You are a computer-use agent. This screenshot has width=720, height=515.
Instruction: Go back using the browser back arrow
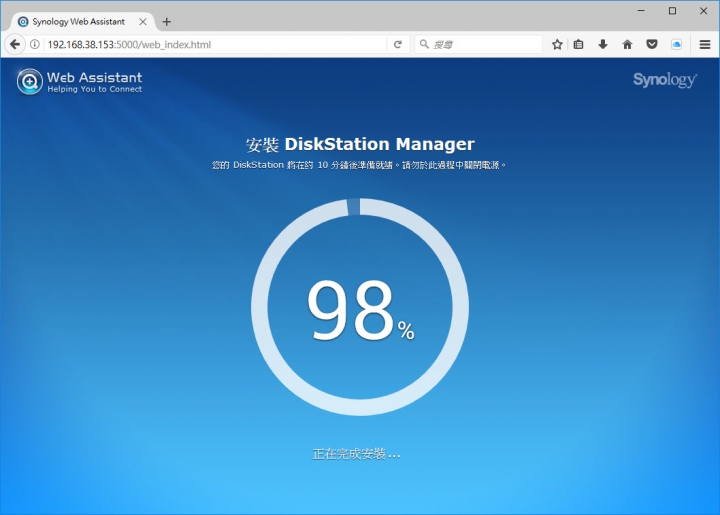click(x=15, y=45)
